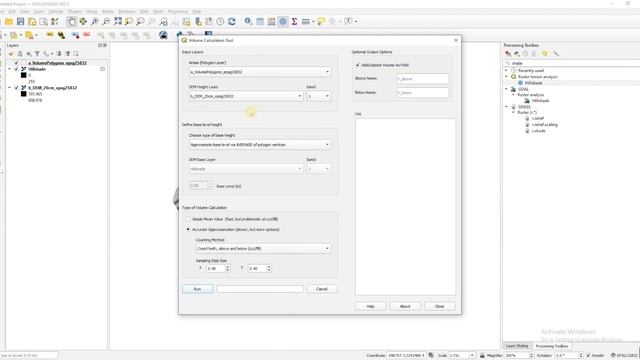Click Models icon in Processing Toolbox
The image size is (640, 360).
click(x=508, y=54)
